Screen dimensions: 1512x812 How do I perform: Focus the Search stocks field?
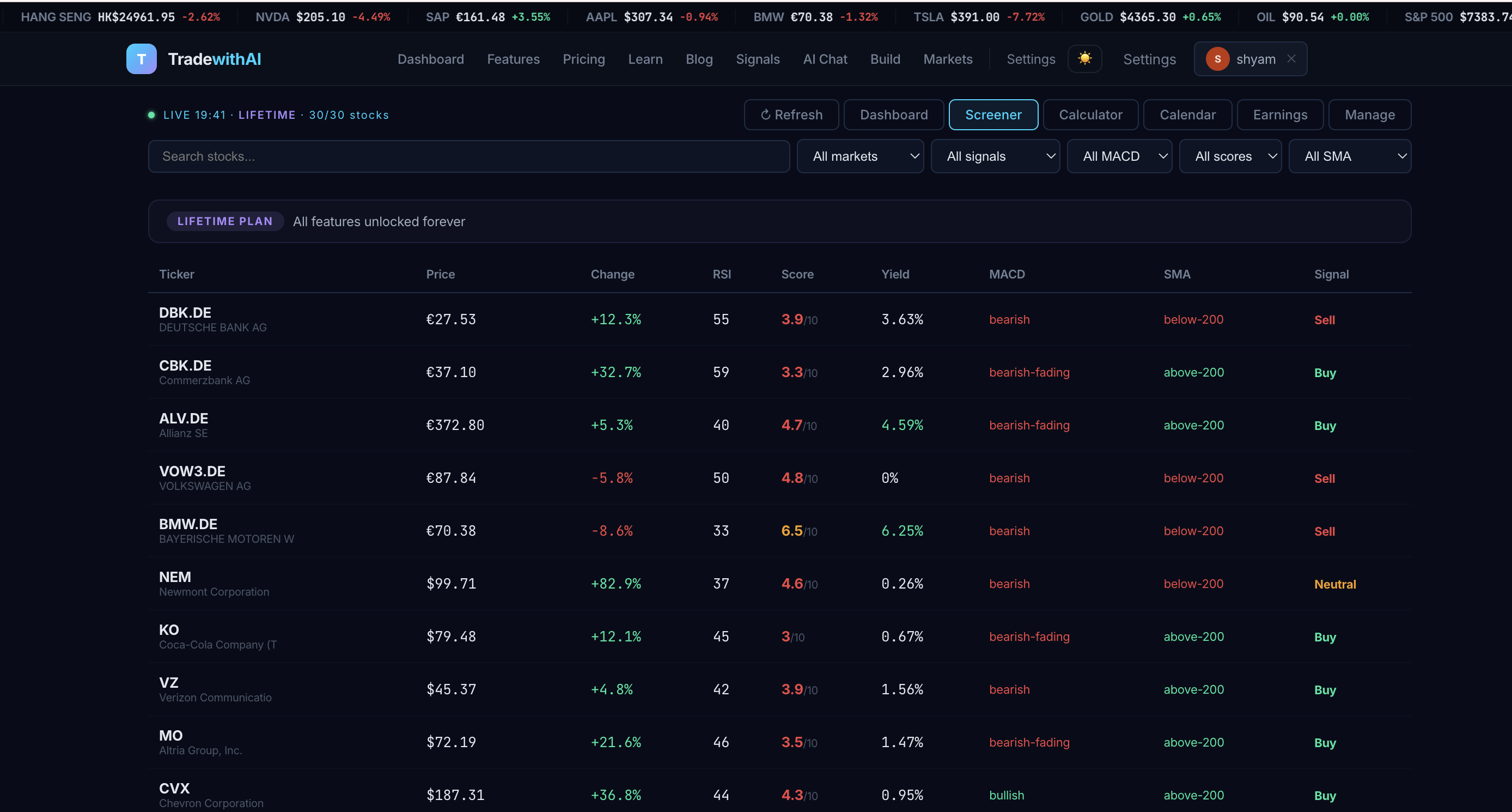tap(468, 156)
